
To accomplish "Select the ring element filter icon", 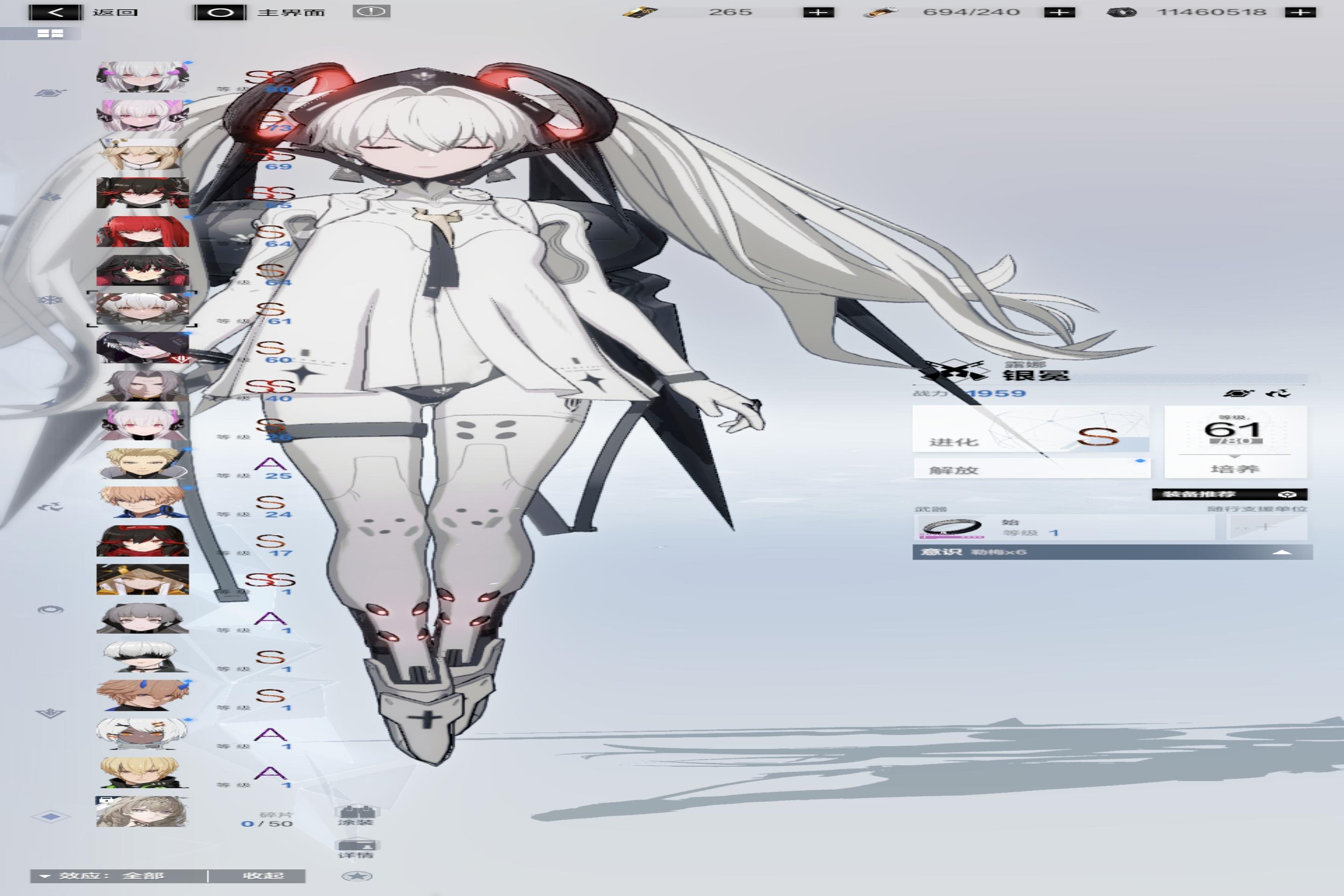I will click(50, 610).
